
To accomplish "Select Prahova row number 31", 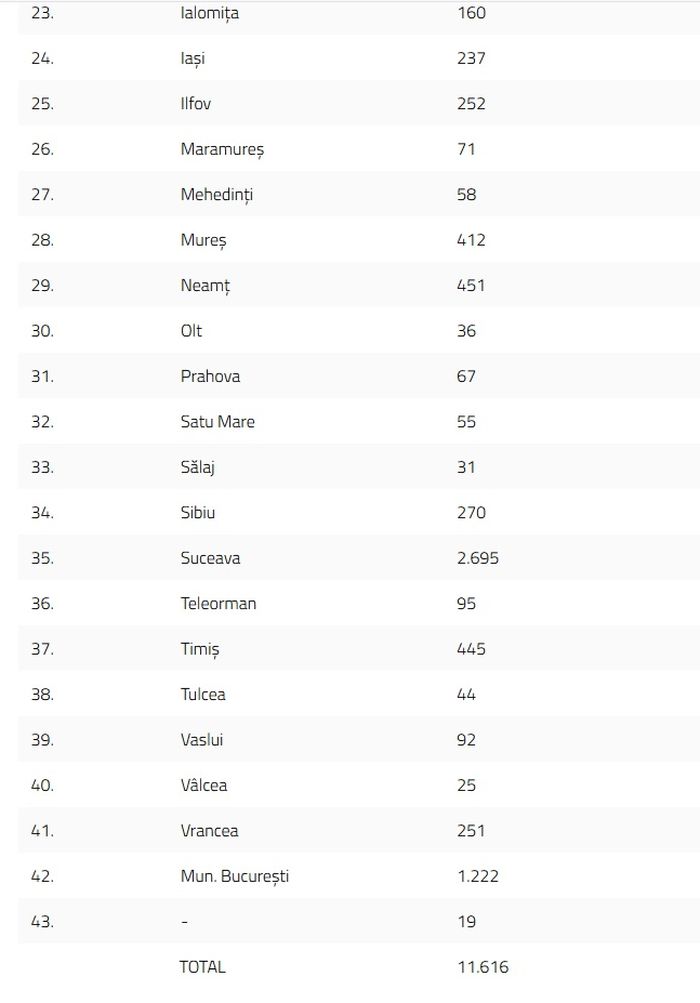I will (42, 376).
